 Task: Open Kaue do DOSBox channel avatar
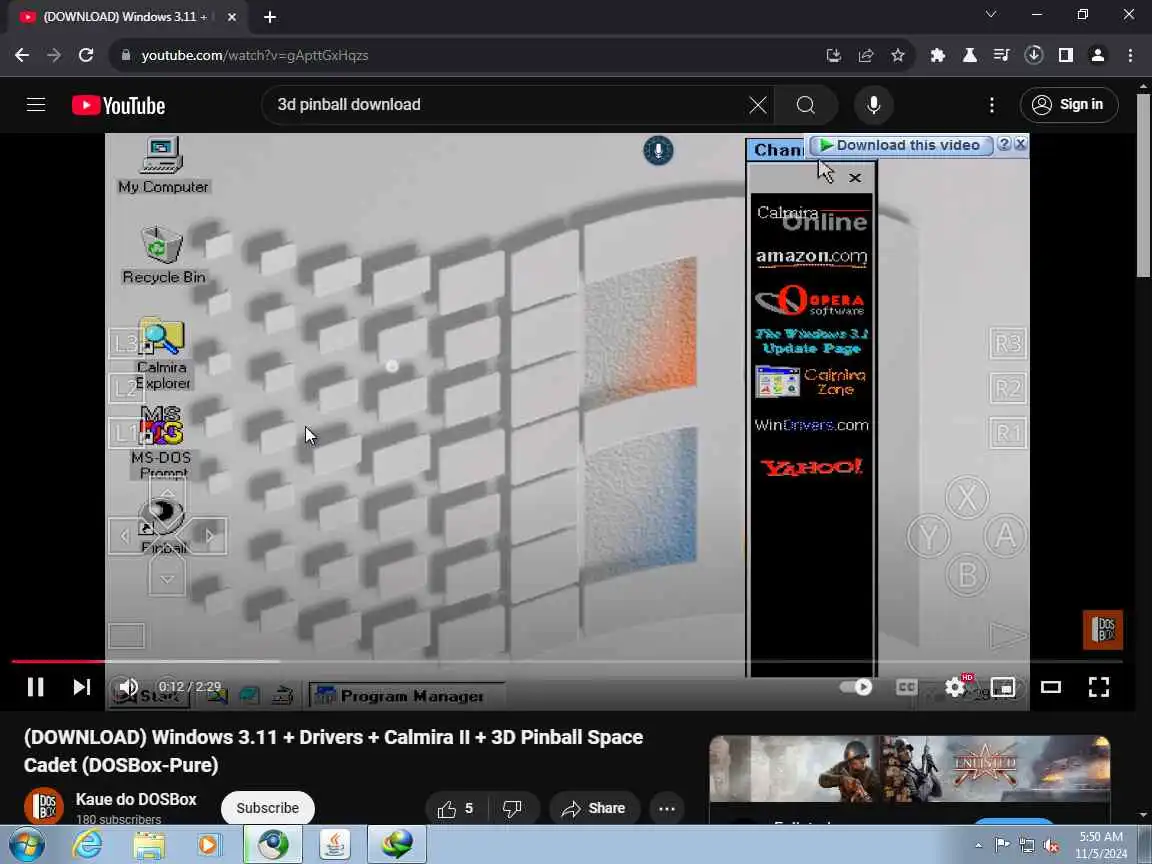[44, 806]
